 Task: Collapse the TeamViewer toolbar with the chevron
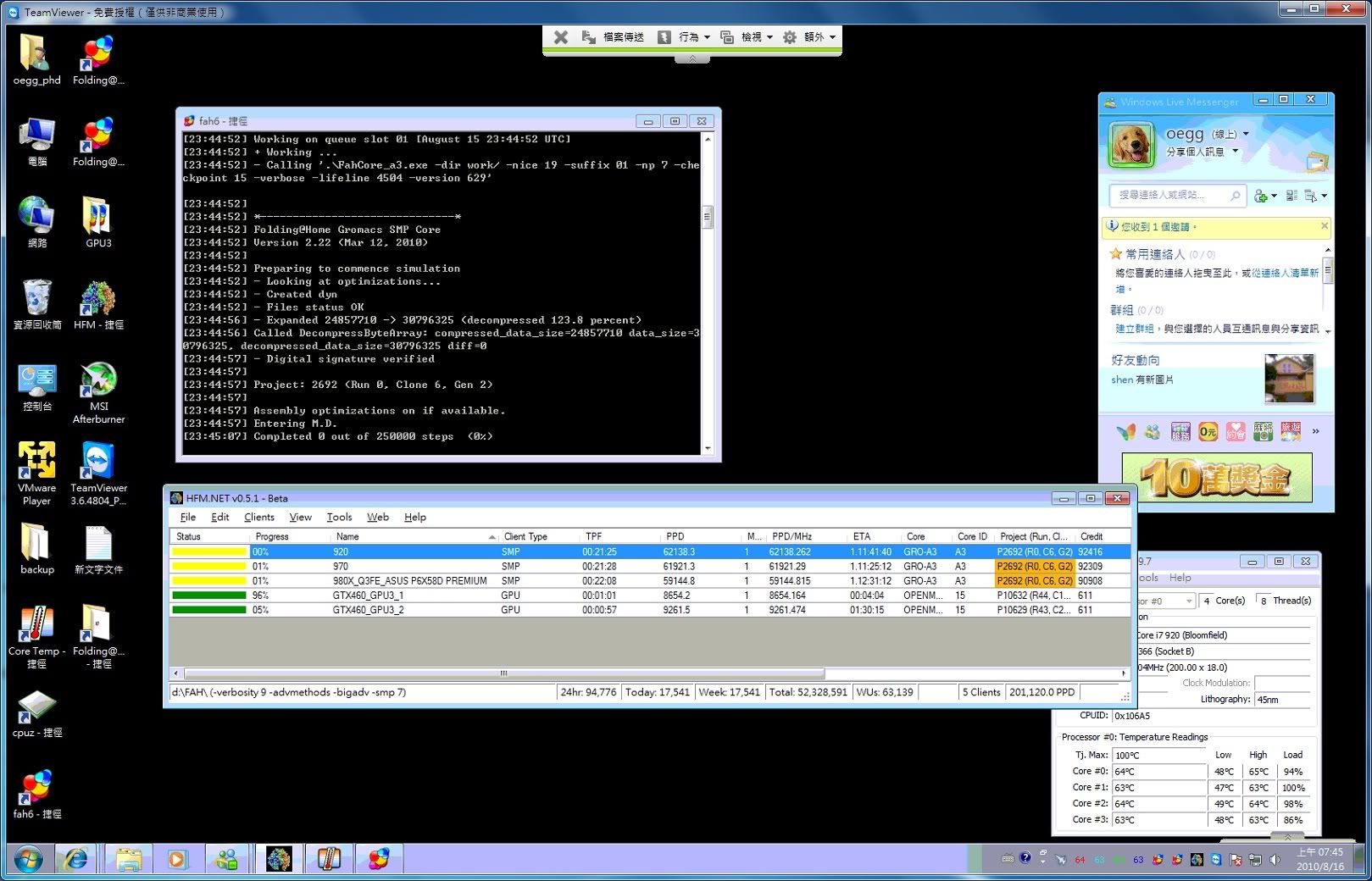pos(692,58)
